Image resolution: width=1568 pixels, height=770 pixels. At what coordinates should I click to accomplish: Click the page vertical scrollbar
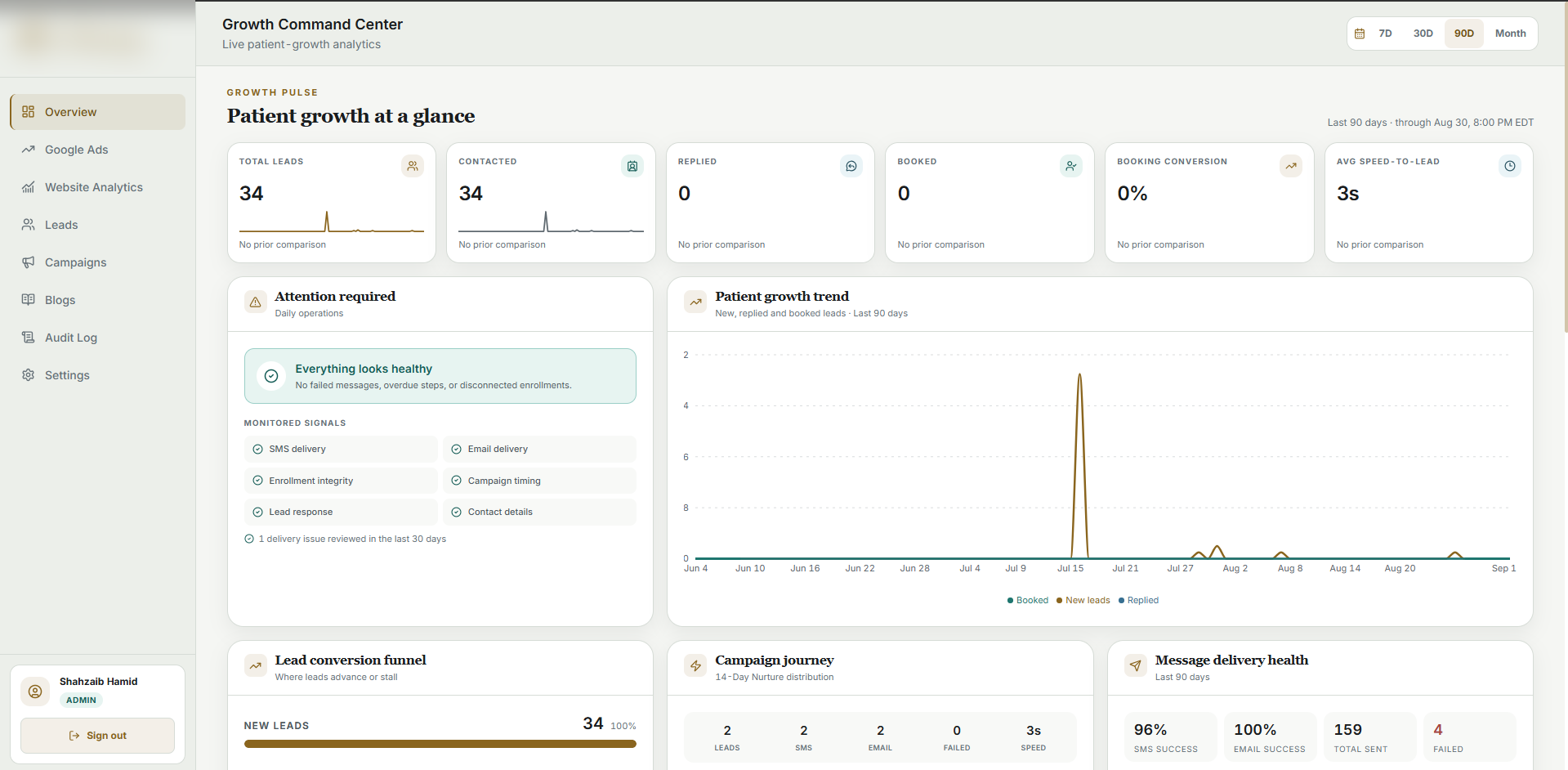[1565, 168]
